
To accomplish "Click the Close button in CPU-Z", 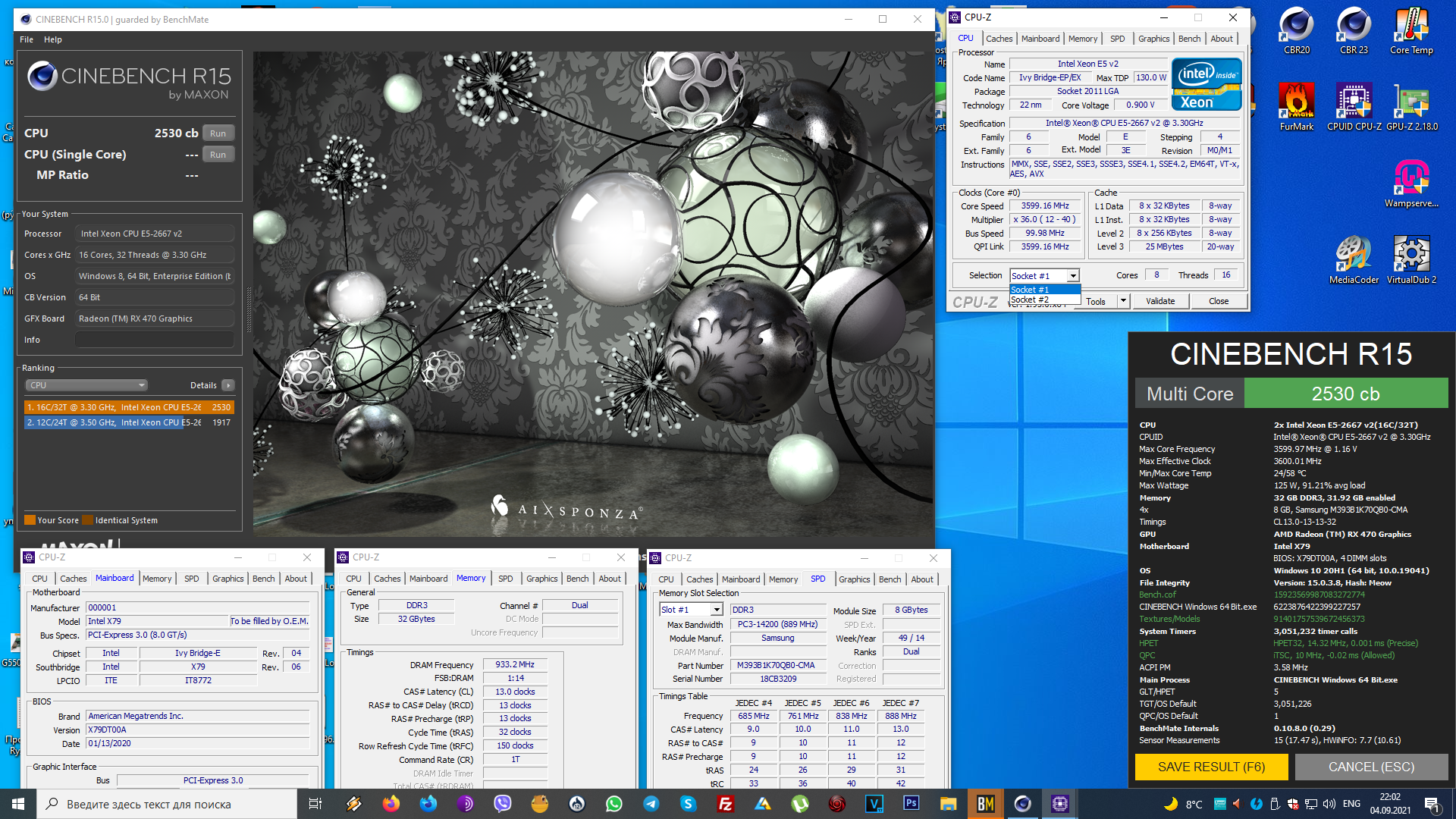I will [x=1219, y=301].
